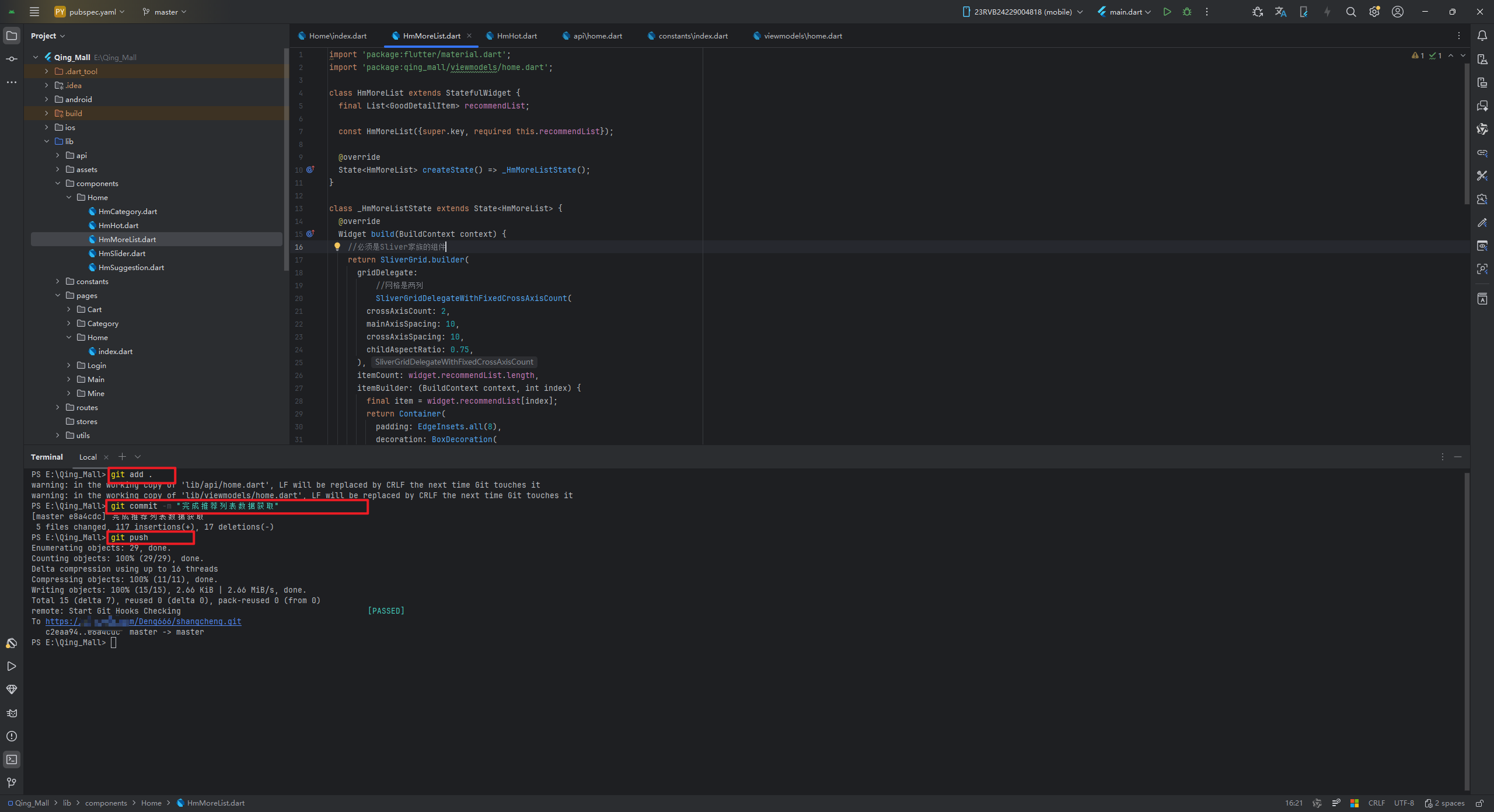Open the master branch dropdown
Viewport: 1494px width, 812px height.
coord(165,12)
